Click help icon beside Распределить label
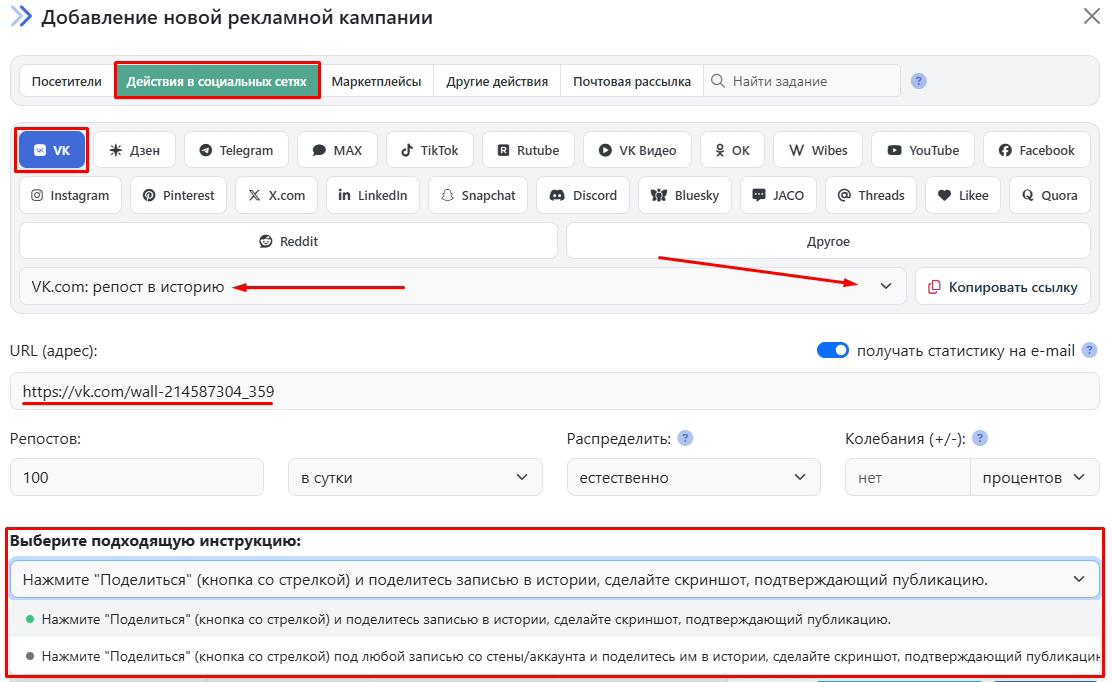This screenshot has height=682, width=1112. click(x=685, y=438)
